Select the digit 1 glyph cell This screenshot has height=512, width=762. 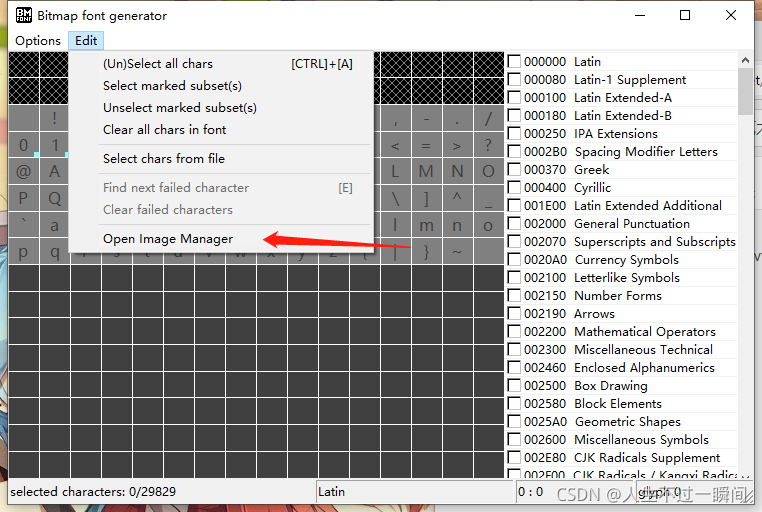[54, 145]
